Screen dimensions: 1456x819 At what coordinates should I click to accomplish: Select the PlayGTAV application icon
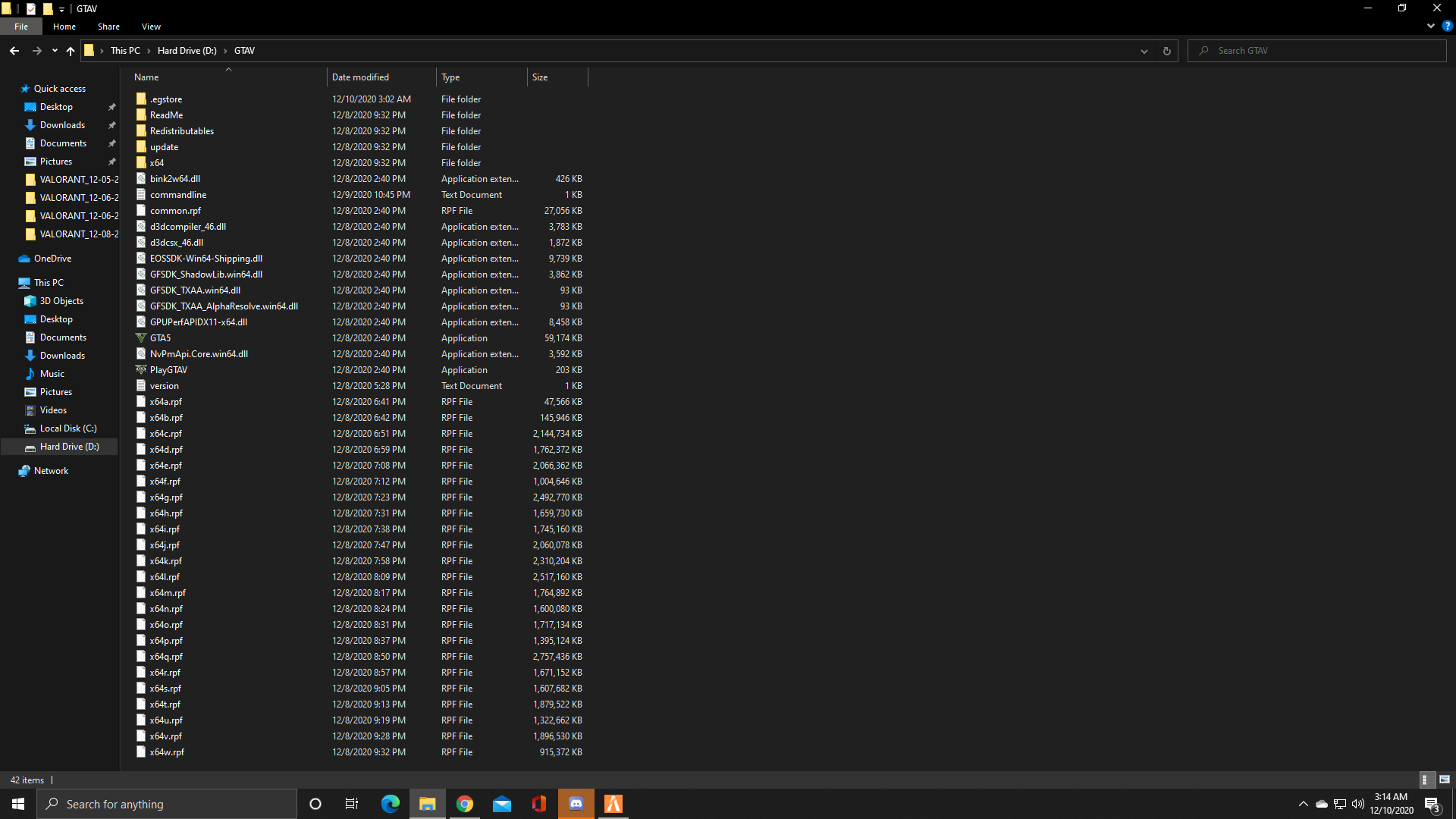[141, 370]
